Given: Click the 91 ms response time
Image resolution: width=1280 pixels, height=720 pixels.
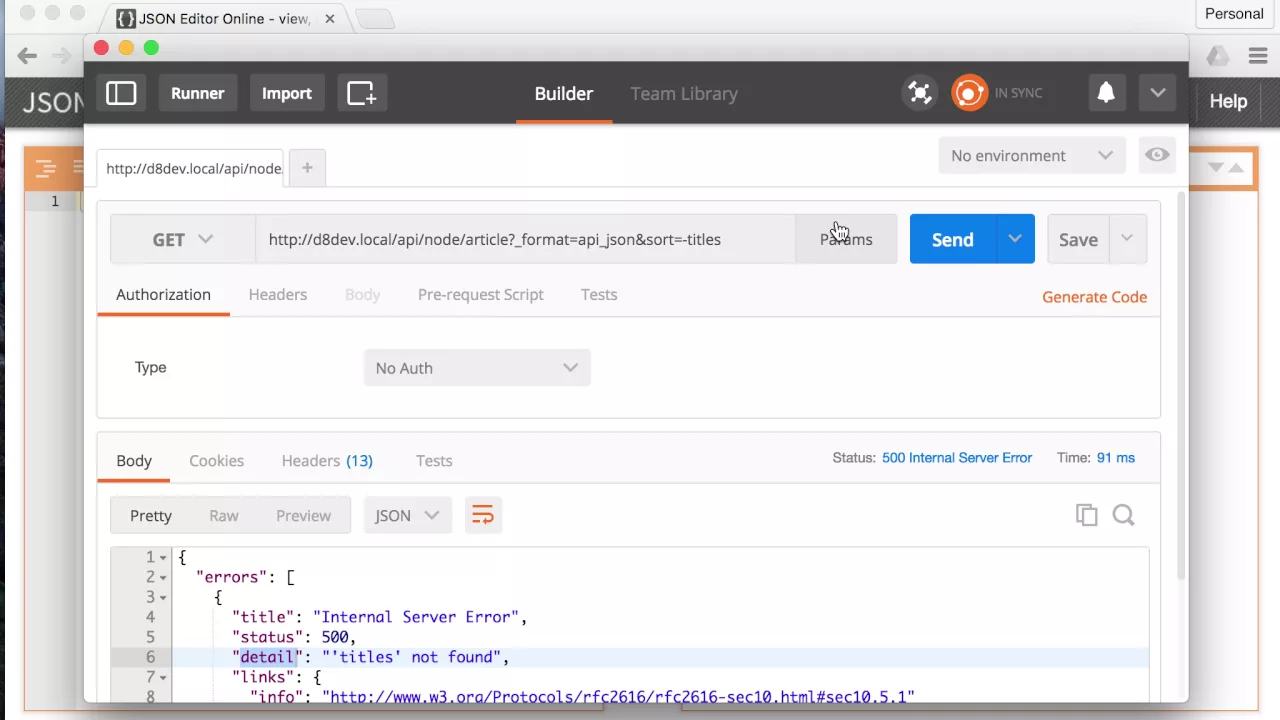Looking at the screenshot, I should pos(1116,457).
